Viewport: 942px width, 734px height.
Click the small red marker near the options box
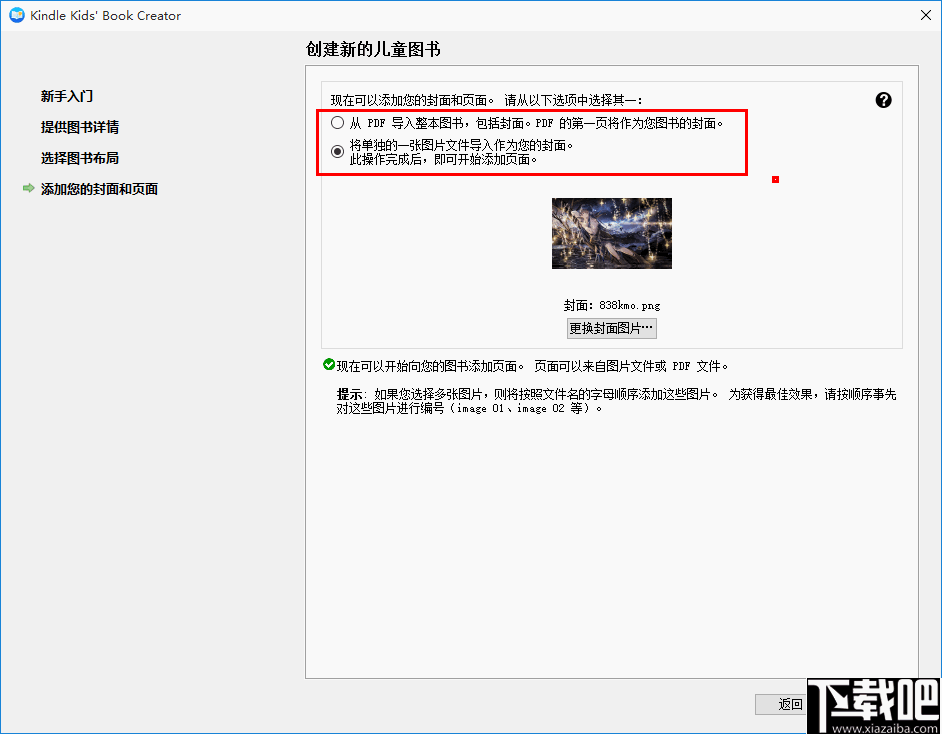(x=775, y=177)
